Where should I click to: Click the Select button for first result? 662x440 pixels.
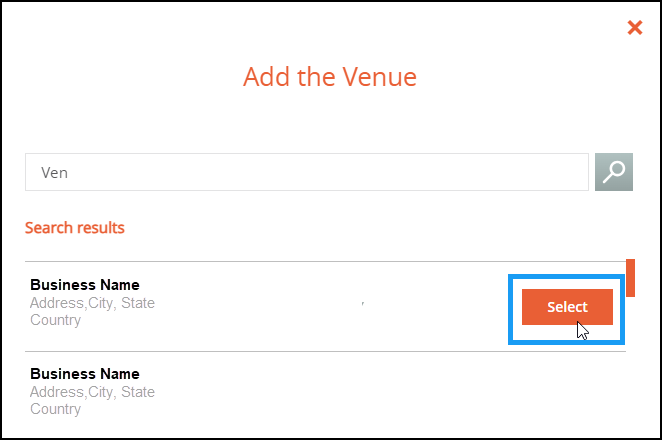click(x=567, y=307)
